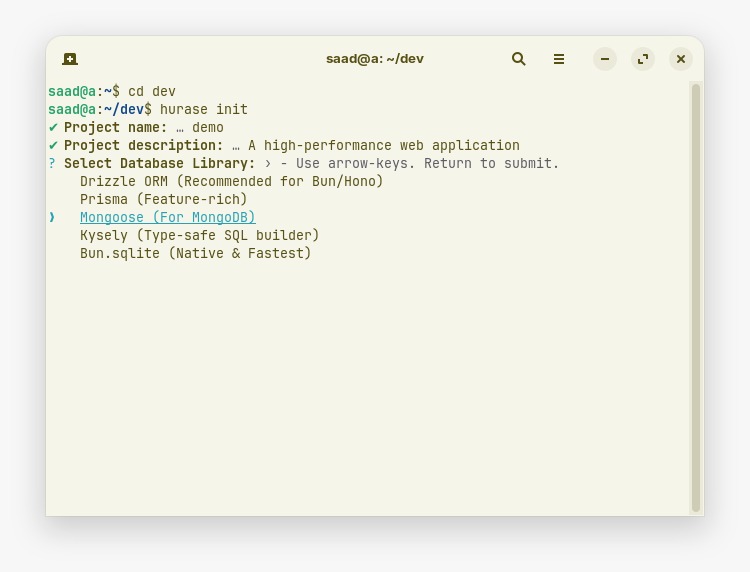Image resolution: width=750 pixels, height=572 pixels.
Task: Click the question mark prompt indicator
Action: tap(52, 164)
